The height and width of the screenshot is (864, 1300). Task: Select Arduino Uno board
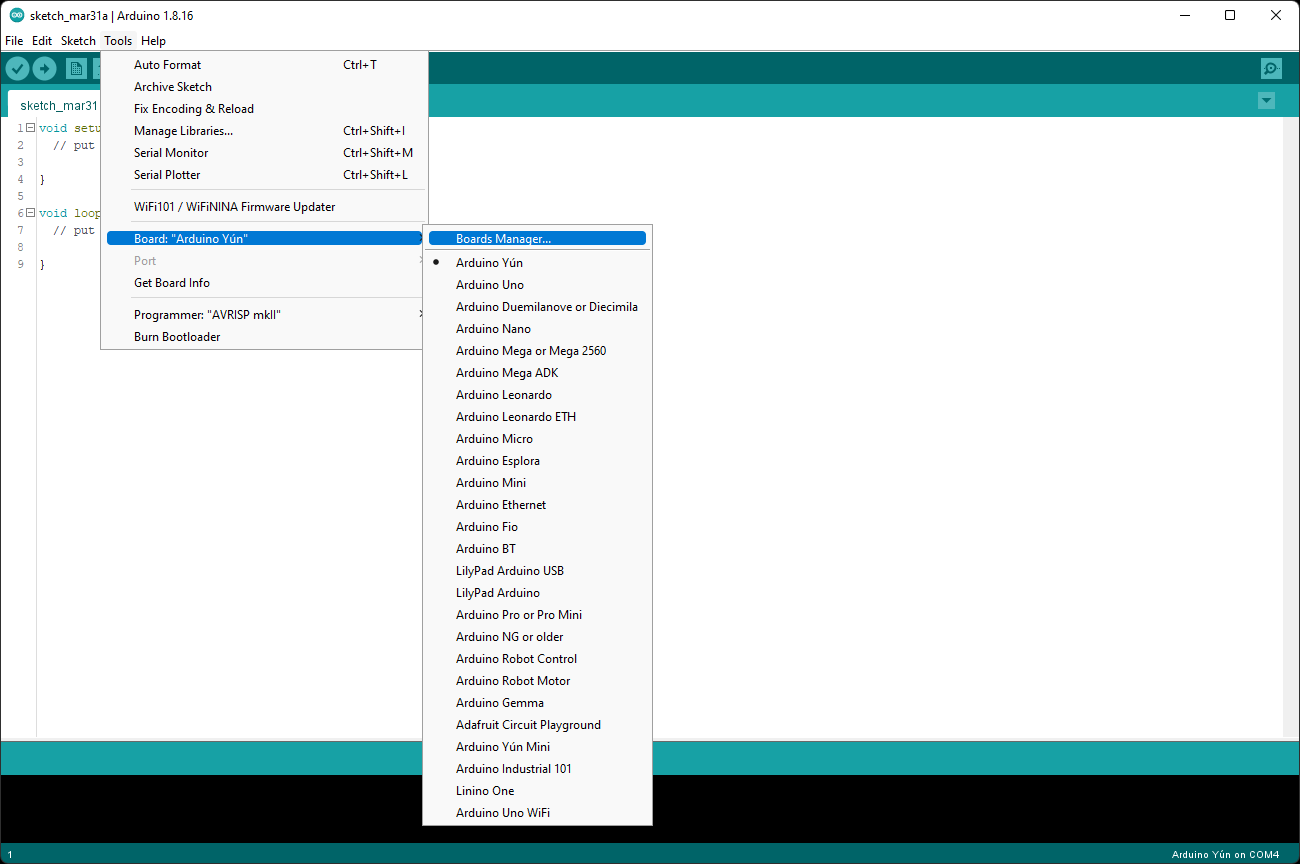click(537, 285)
